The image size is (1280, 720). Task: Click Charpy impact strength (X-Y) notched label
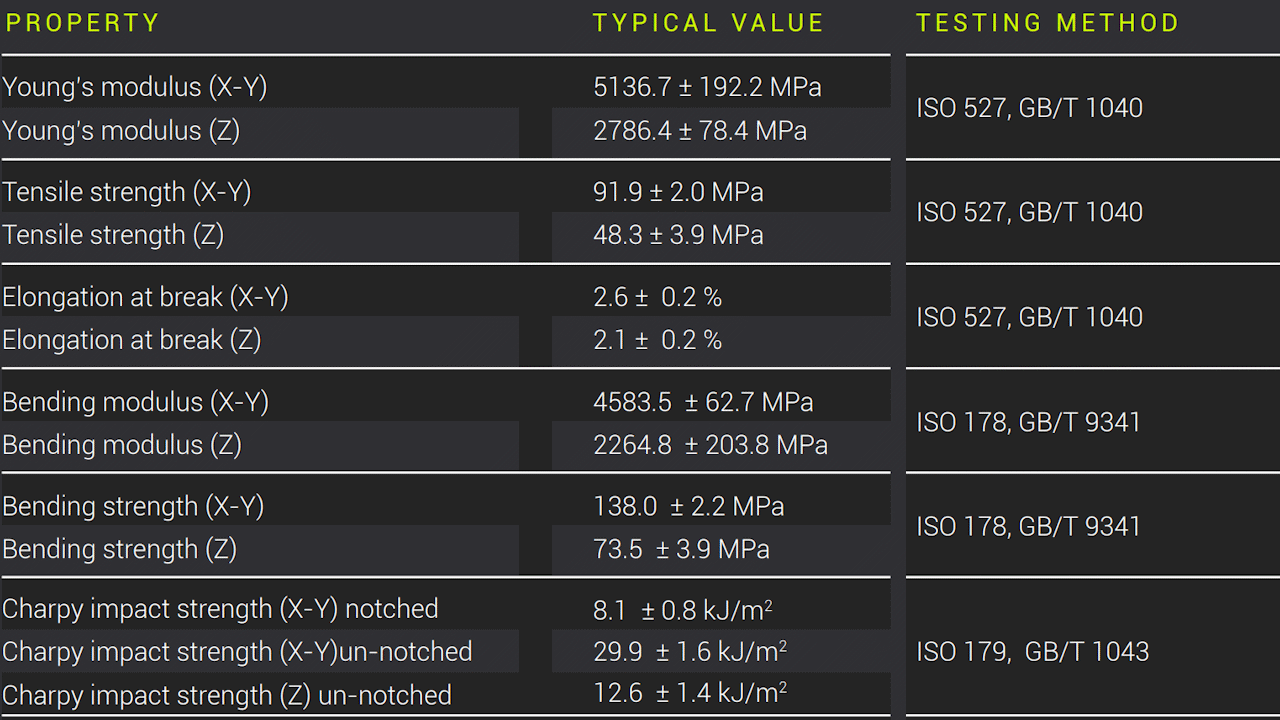point(220,609)
